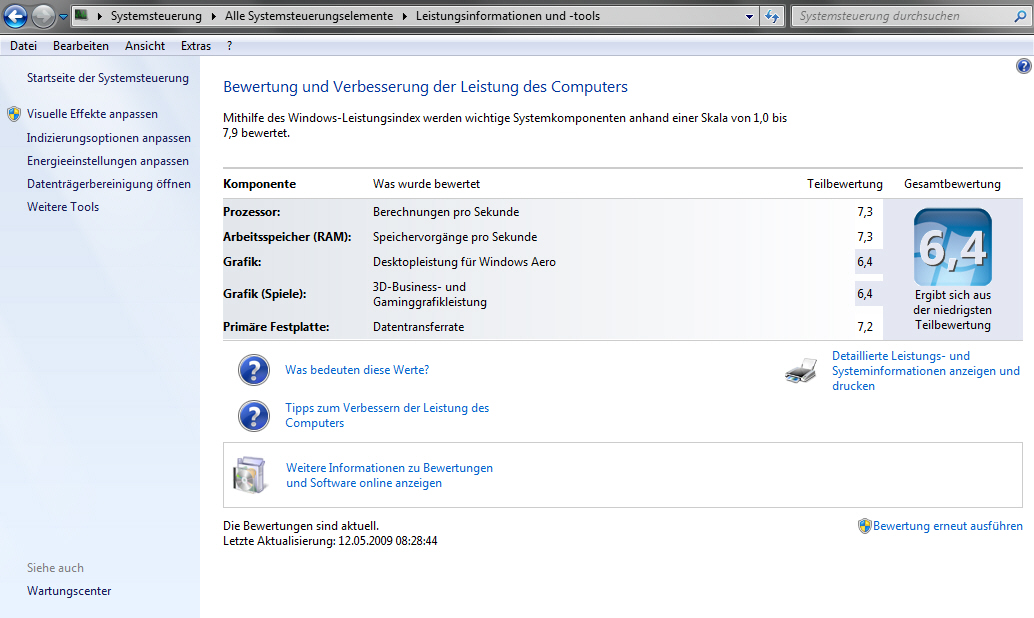Click question icon beside Tipps zum Verbessern
Screen dimensions: 1034x618
point(254,416)
